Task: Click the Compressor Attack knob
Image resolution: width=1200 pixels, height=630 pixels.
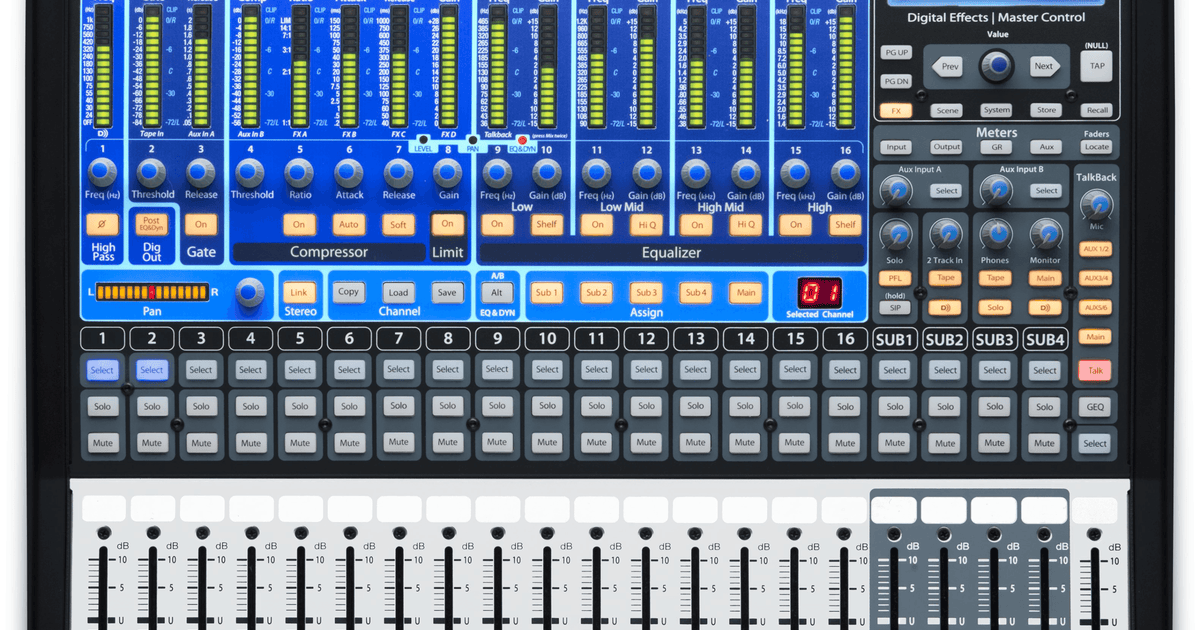Action: click(x=349, y=172)
